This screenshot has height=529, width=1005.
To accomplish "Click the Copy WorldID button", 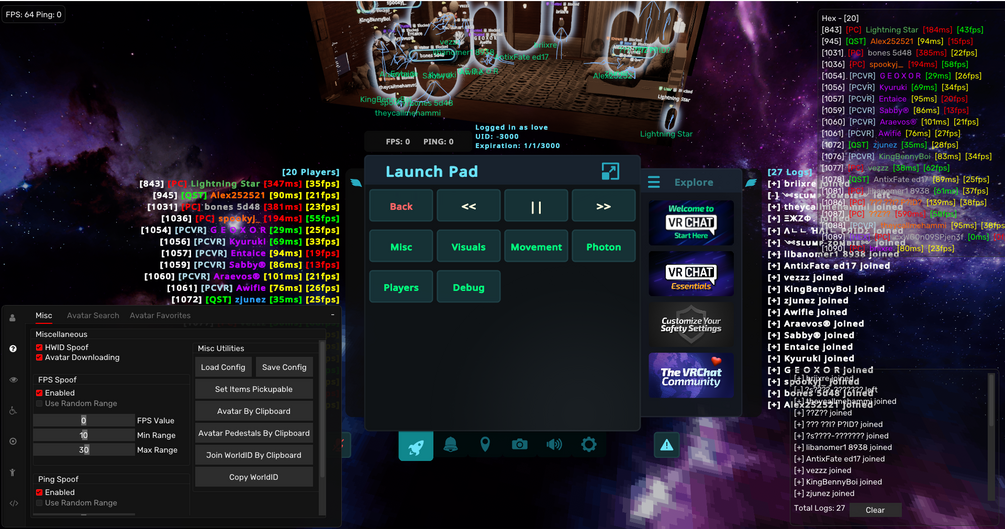I will (254, 477).
